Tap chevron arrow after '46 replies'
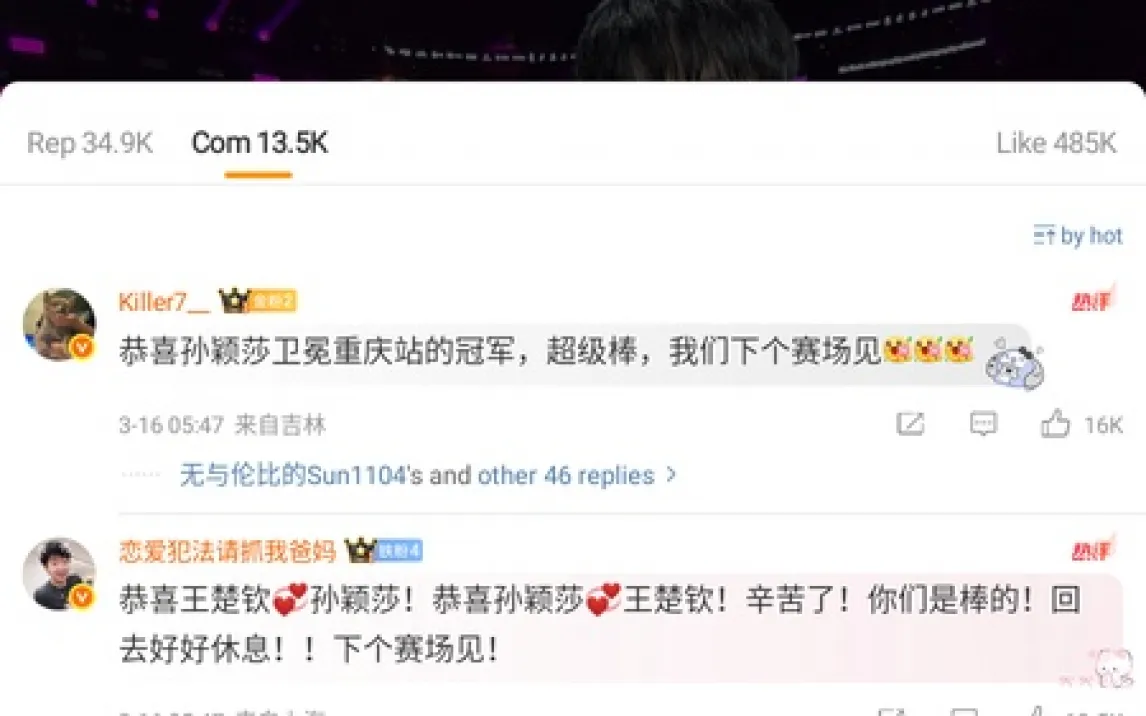 pyautogui.click(x=671, y=476)
